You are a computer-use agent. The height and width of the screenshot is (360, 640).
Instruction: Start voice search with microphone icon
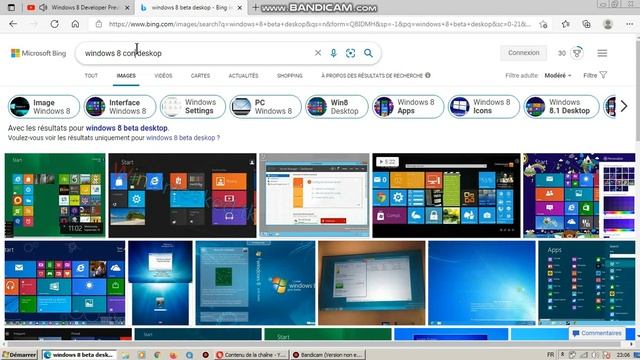[x=333, y=53]
